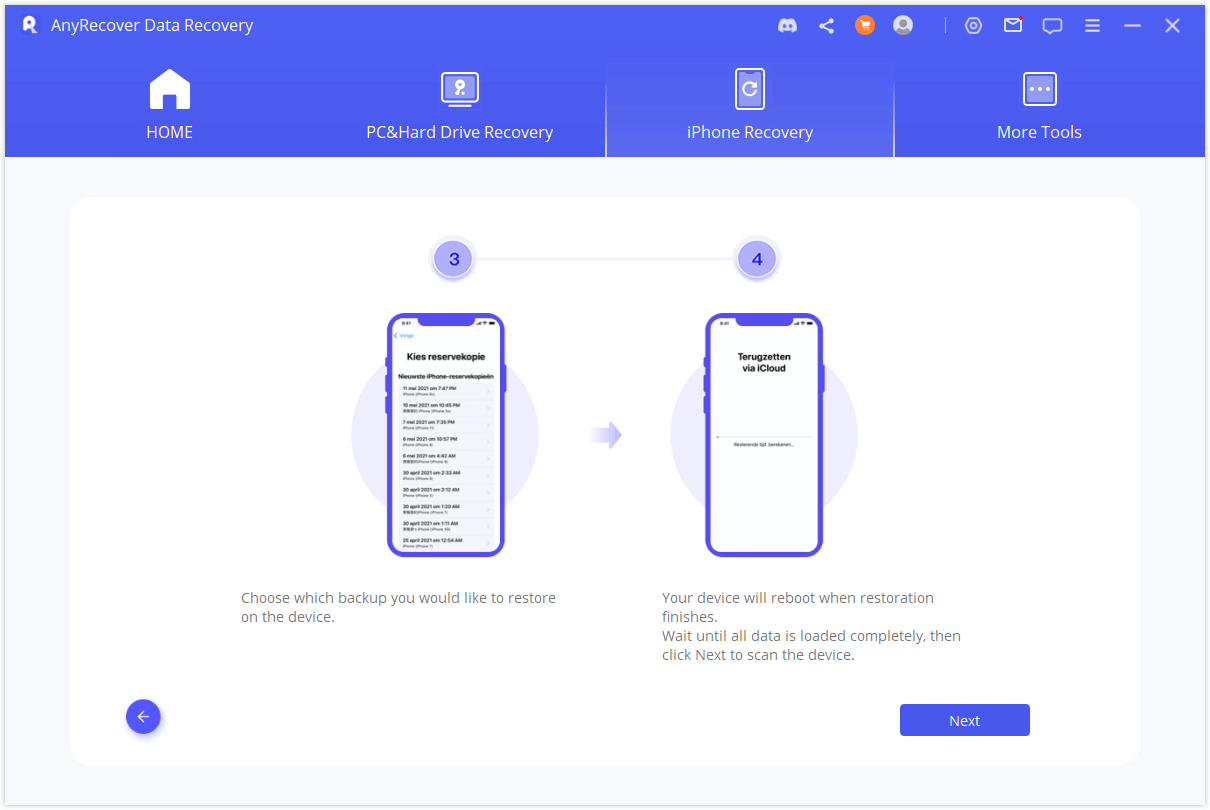This screenshot has width=1210, height=810.
Task: Open the hexagon settings icon
Action: (973, 26)
